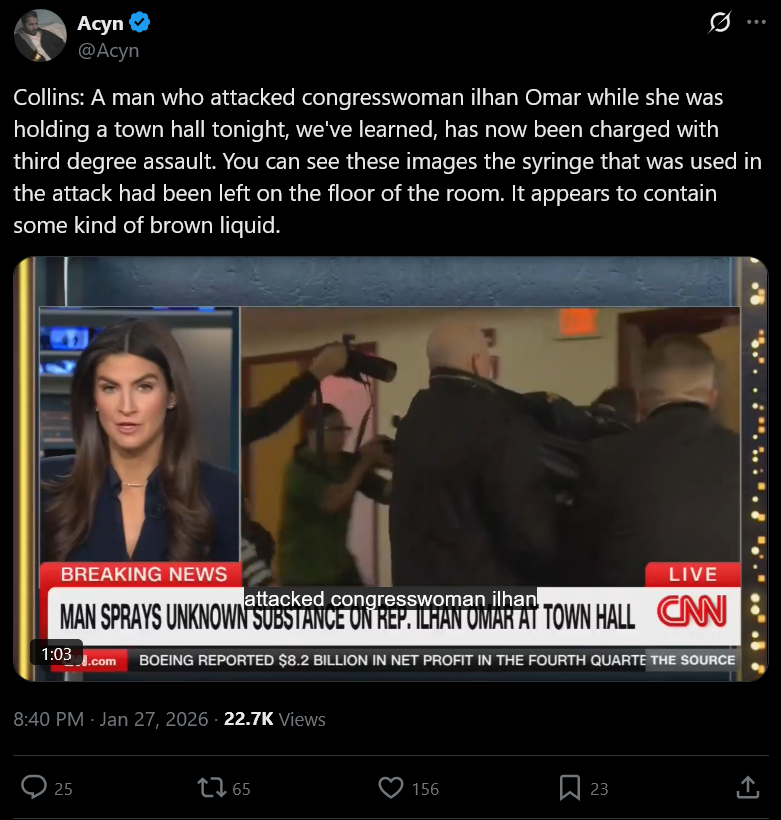
Task: Click the reply speech bubble icon
Action: [33, 788]
